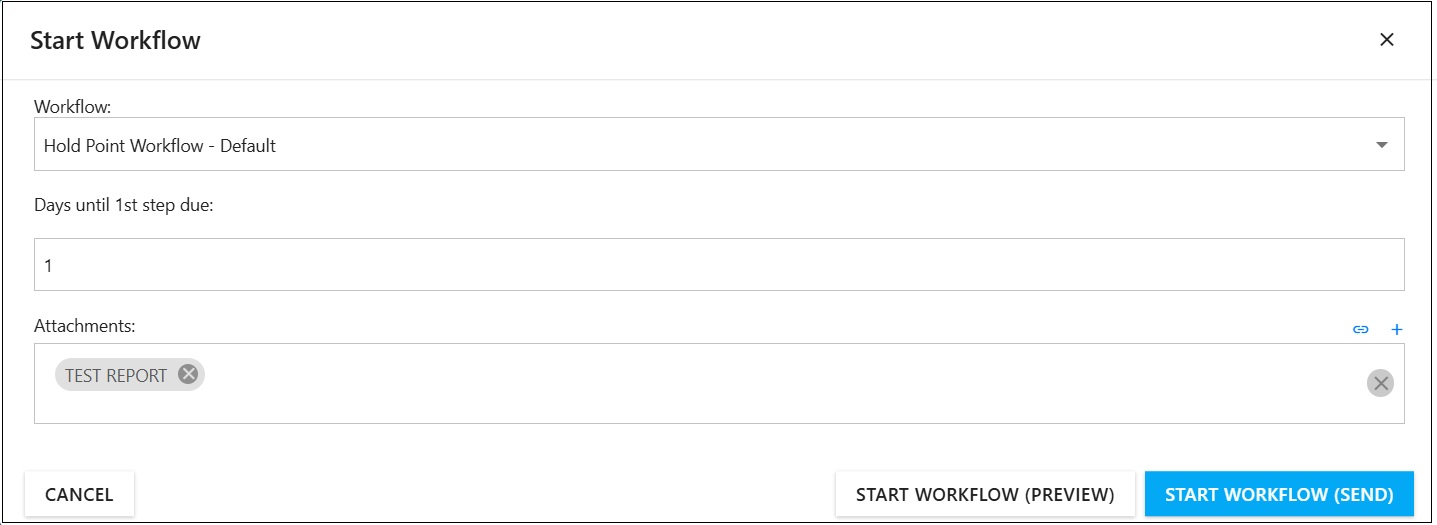
Task: Click the value 1 in the days field
Action: click(x=47, y=265)
